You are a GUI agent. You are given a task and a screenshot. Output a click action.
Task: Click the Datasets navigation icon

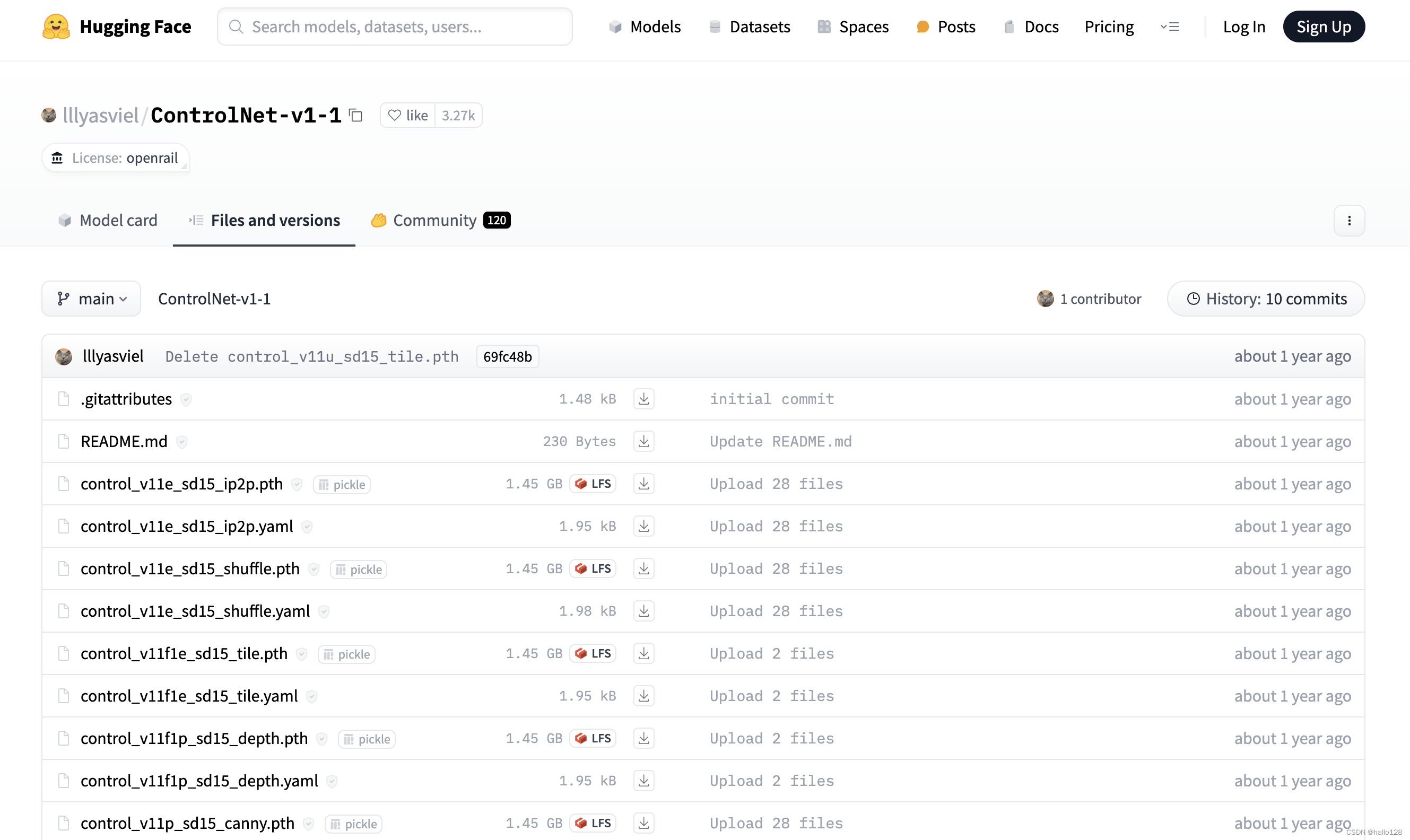(x=714, y=26)
